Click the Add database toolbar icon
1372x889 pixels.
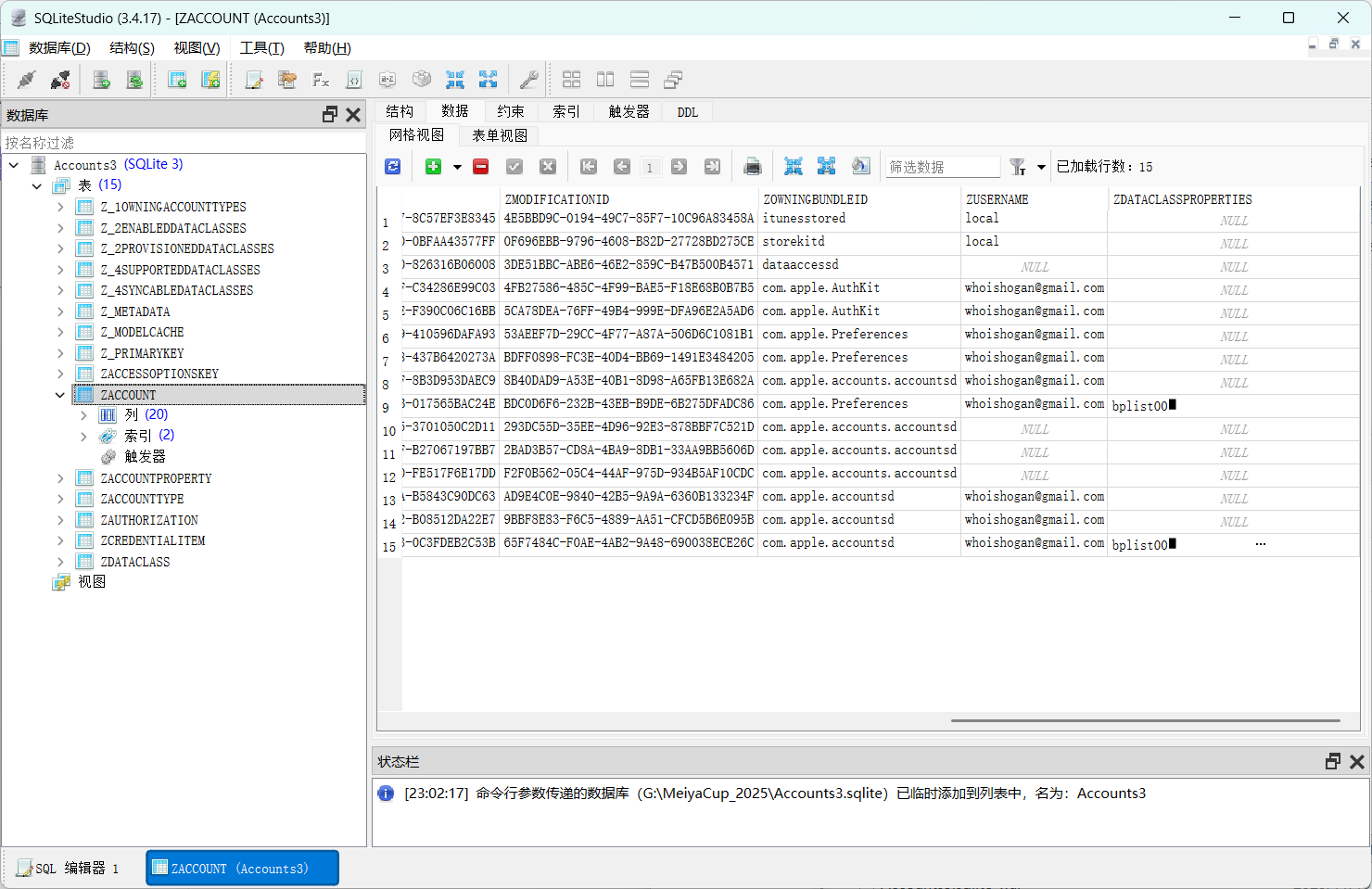(x=101, y=80)
